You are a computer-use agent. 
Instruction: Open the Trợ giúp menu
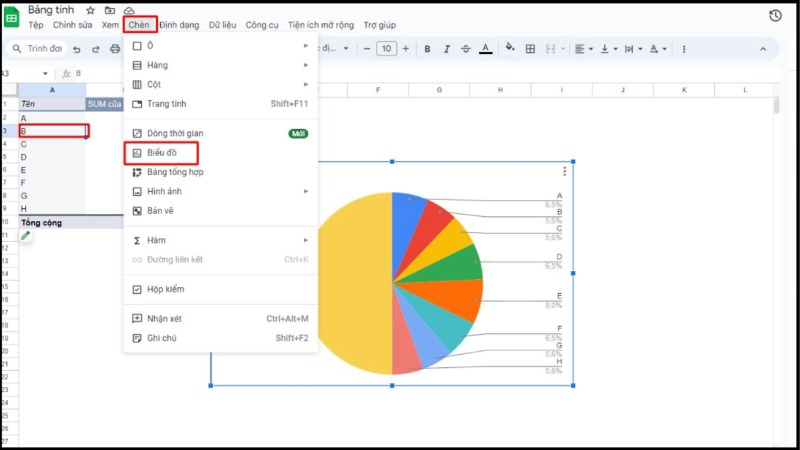tap(380, 25)
